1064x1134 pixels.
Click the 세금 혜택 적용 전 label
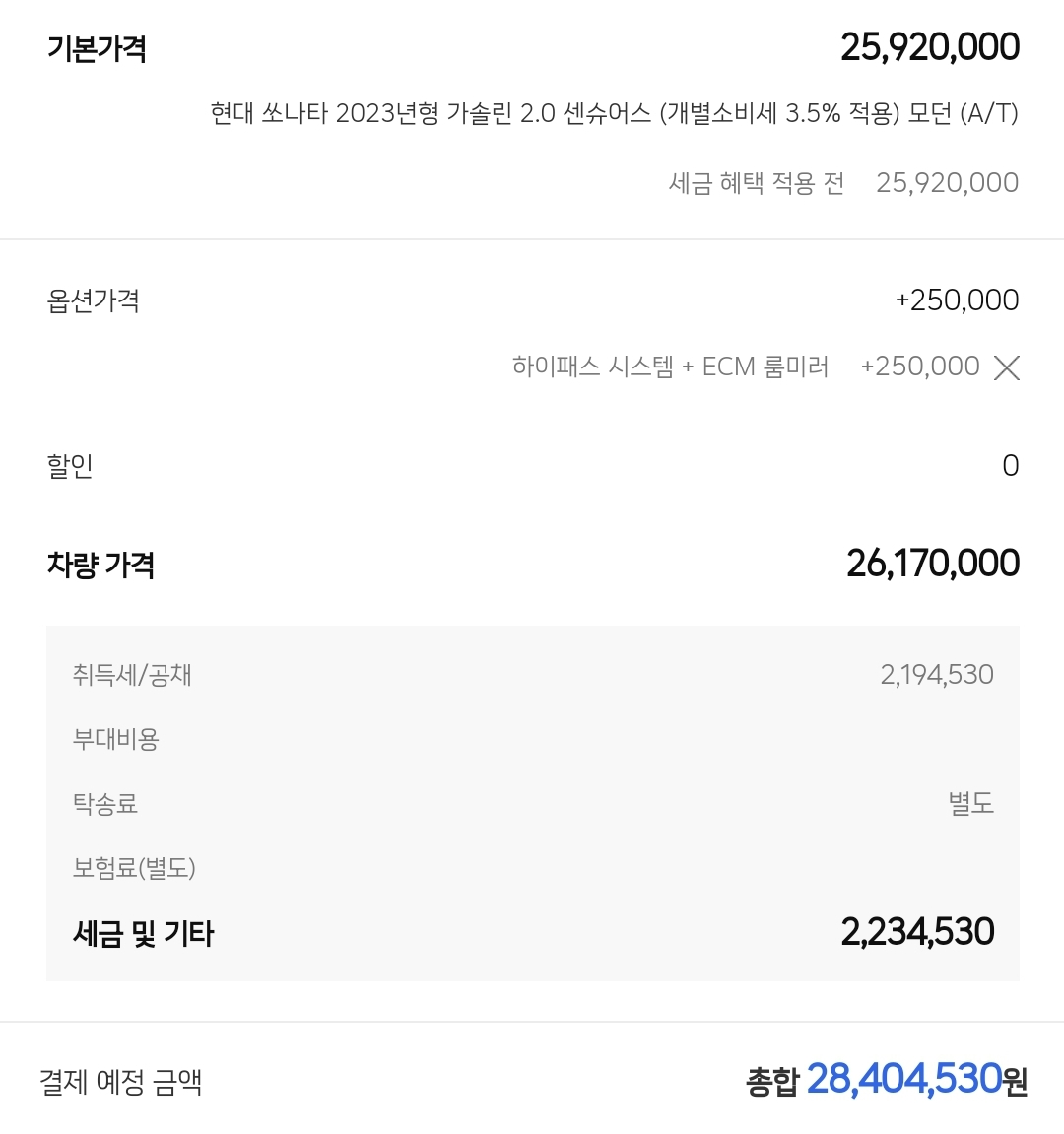click(x=756, y=183)
